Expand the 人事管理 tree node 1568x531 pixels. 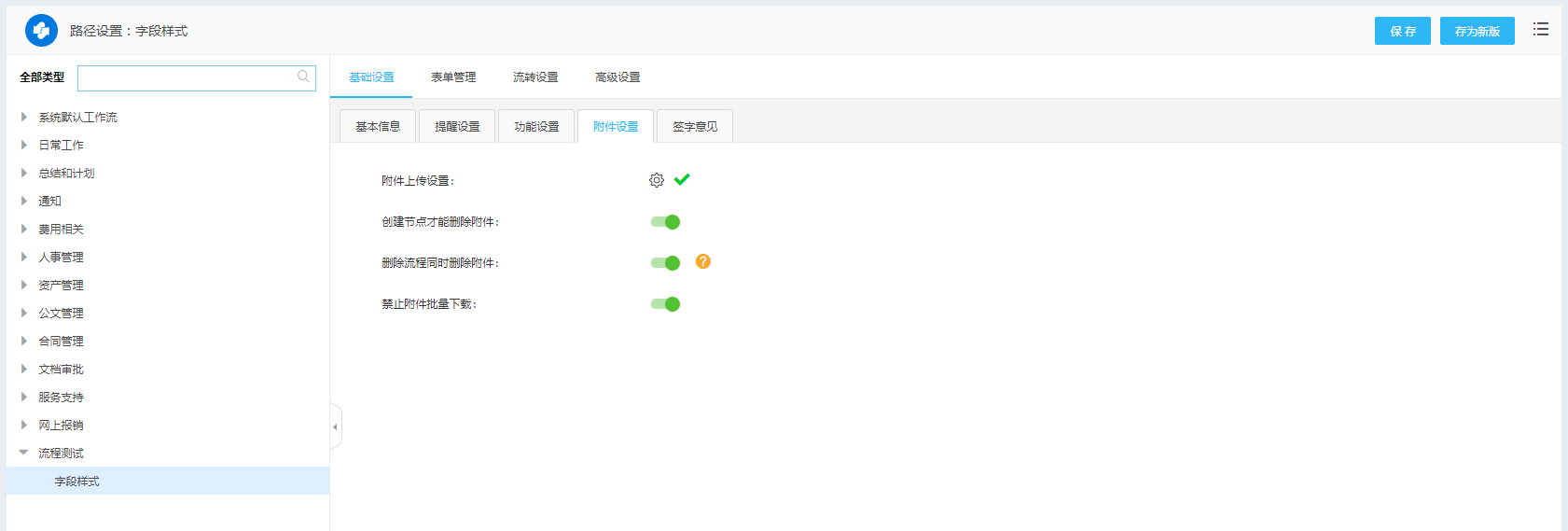pos(24,258)
